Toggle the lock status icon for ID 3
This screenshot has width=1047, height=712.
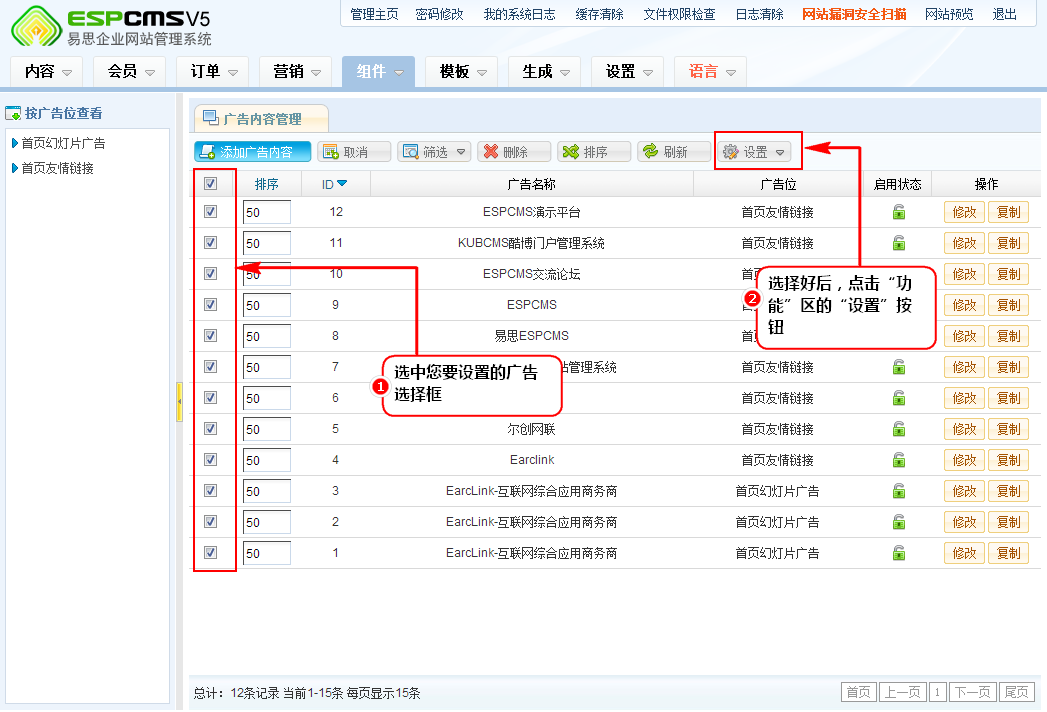point(899,491)
